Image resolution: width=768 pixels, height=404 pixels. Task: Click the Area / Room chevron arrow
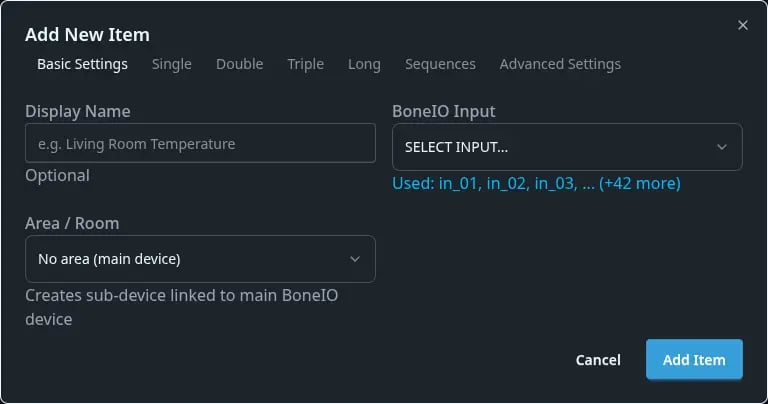(355, 259)
